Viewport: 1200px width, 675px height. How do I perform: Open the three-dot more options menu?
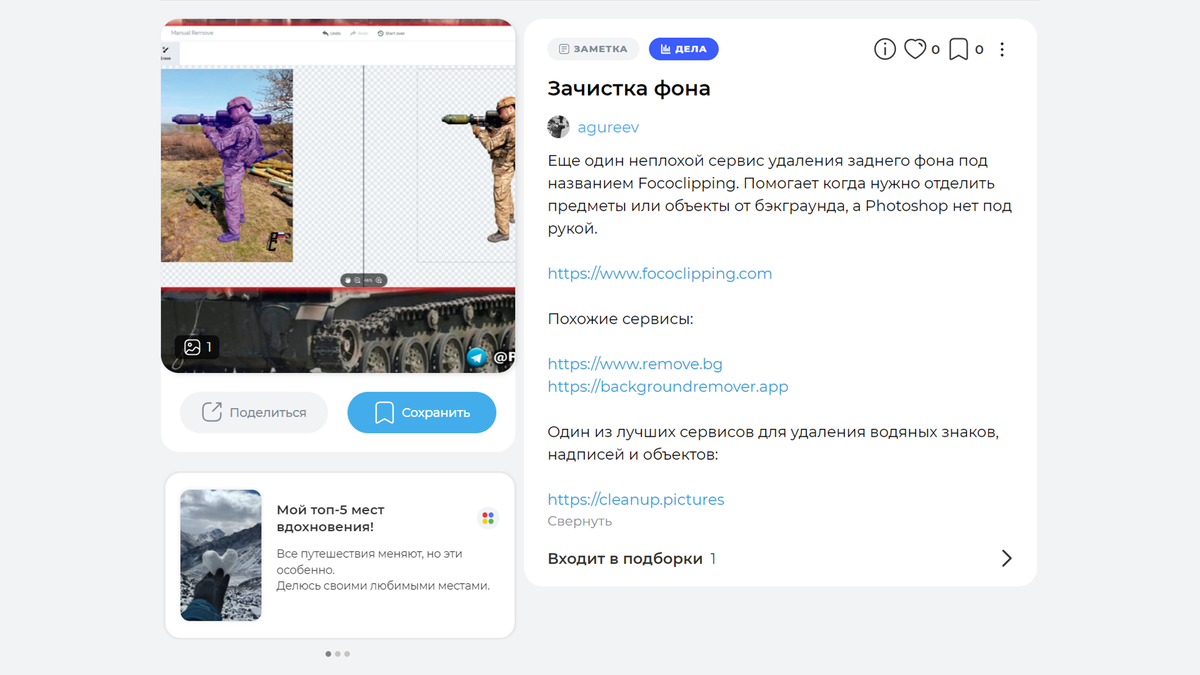click(x=1002, y=49)
